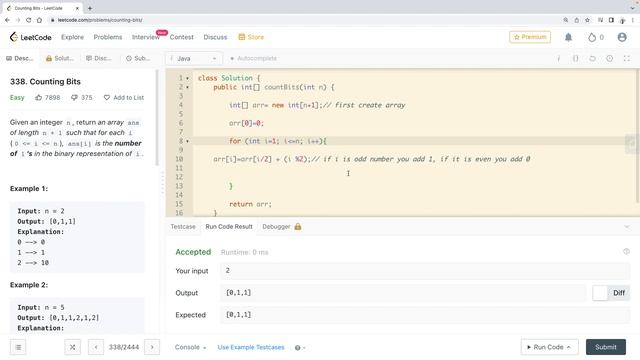Click the Your input field
The height and width of the screenshot is (360, 640).
point(424,271)
